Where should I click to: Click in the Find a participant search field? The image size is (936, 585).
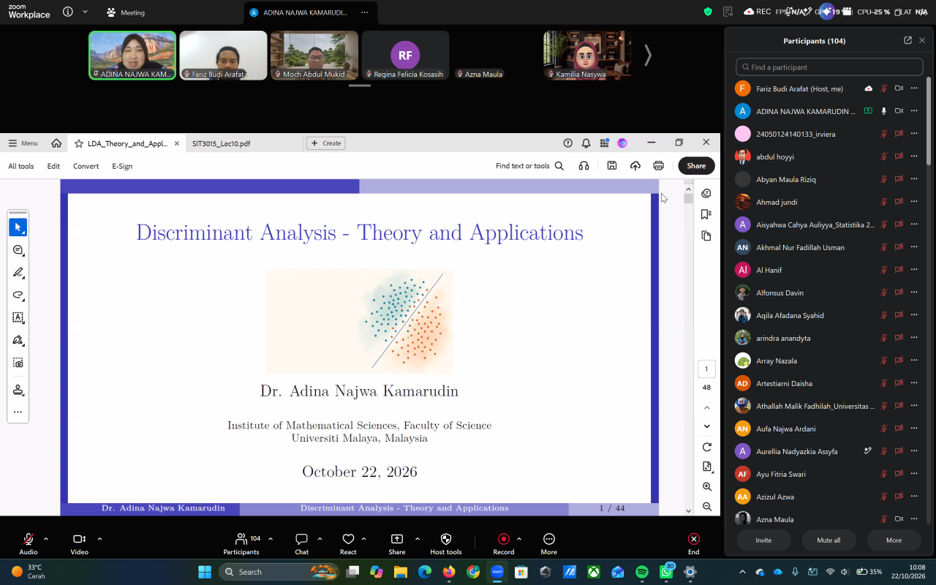pos(829,67)
